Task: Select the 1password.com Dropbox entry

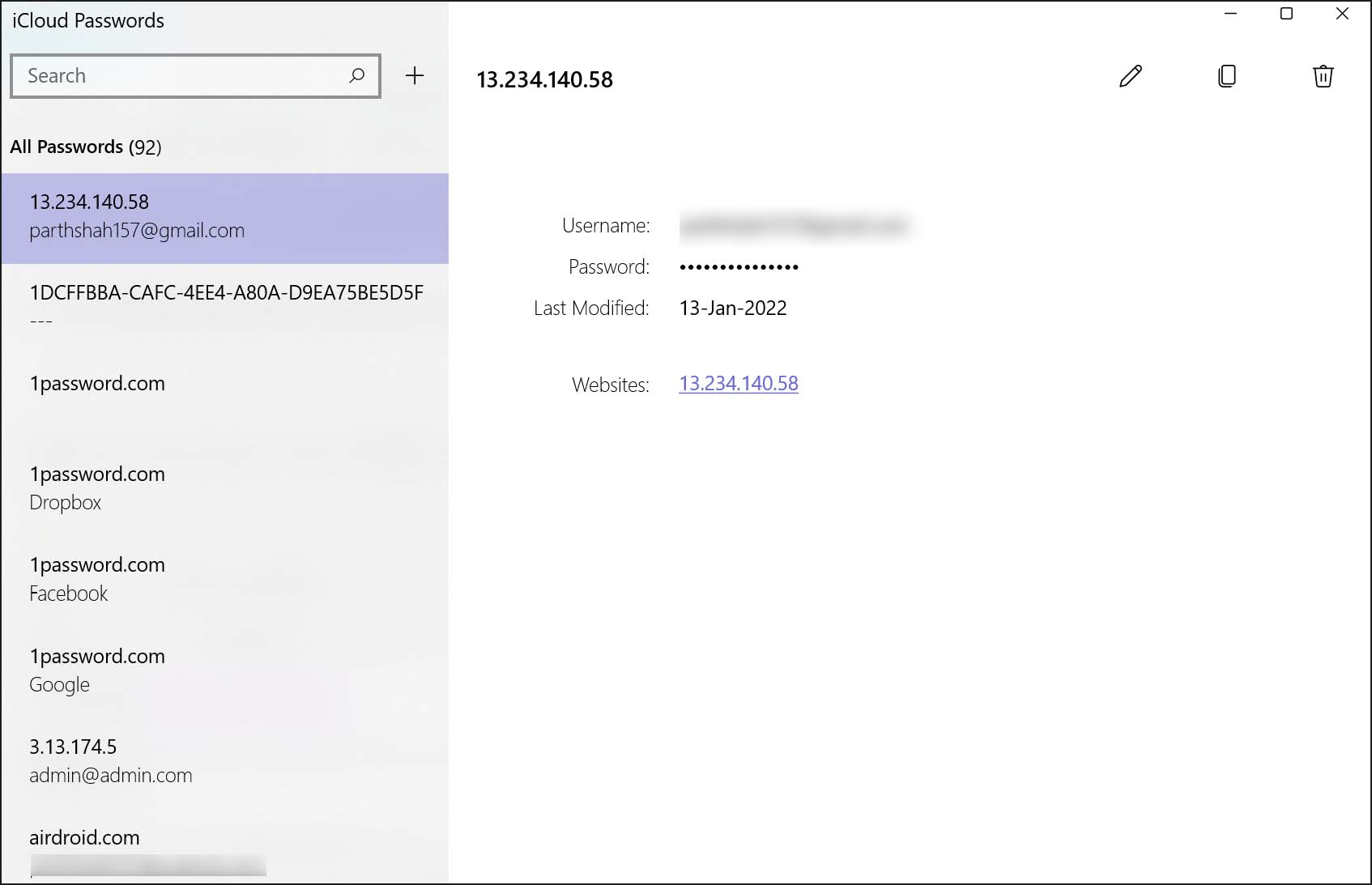Action: pos(224,488)
